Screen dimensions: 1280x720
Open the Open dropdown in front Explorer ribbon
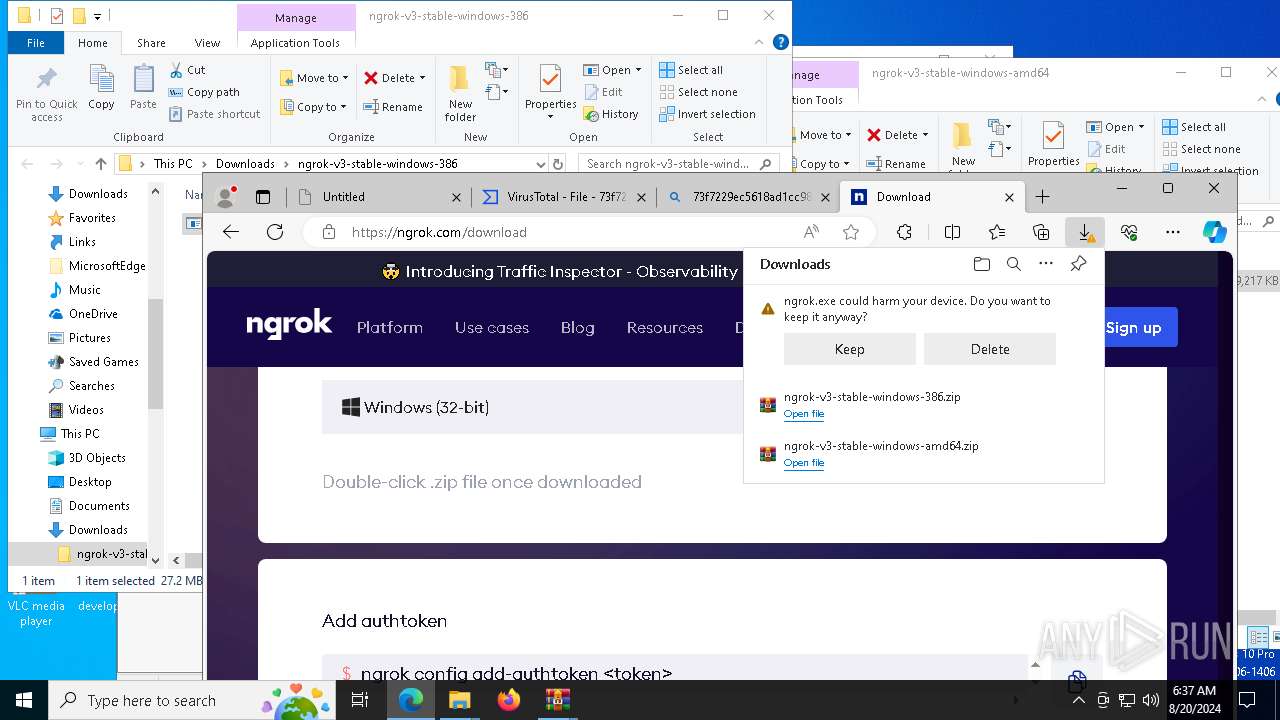[x=612, y=70]
